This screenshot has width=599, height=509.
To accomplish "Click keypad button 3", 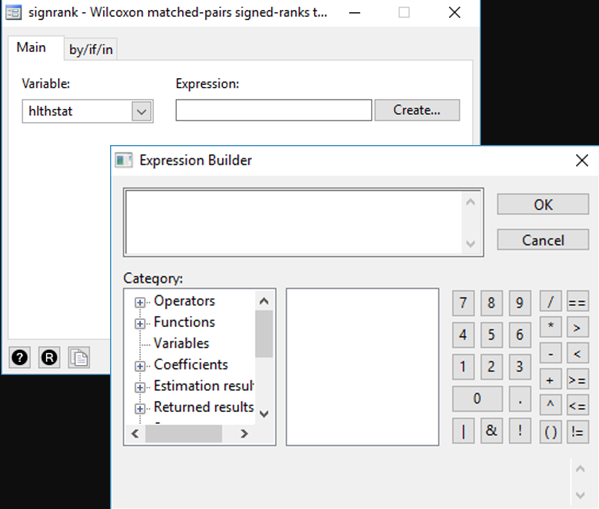I will tap(520, 367).
